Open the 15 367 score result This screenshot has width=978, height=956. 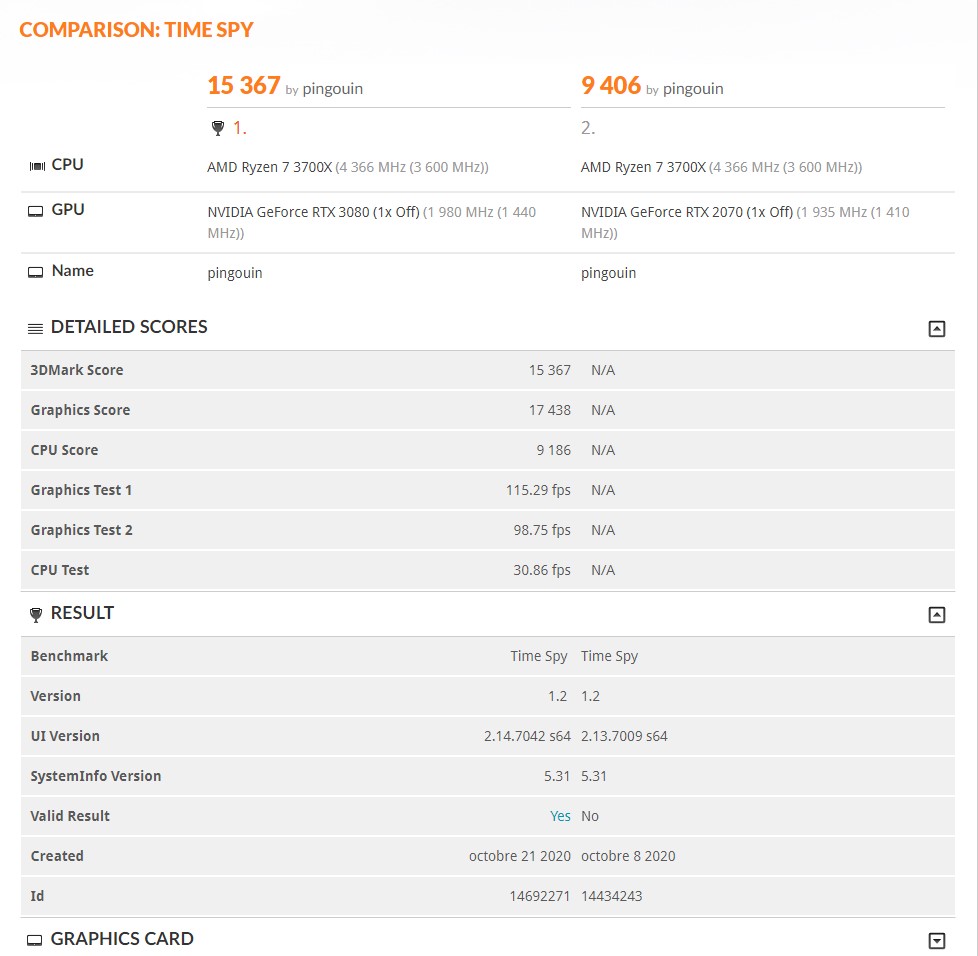tap(243, 85)
